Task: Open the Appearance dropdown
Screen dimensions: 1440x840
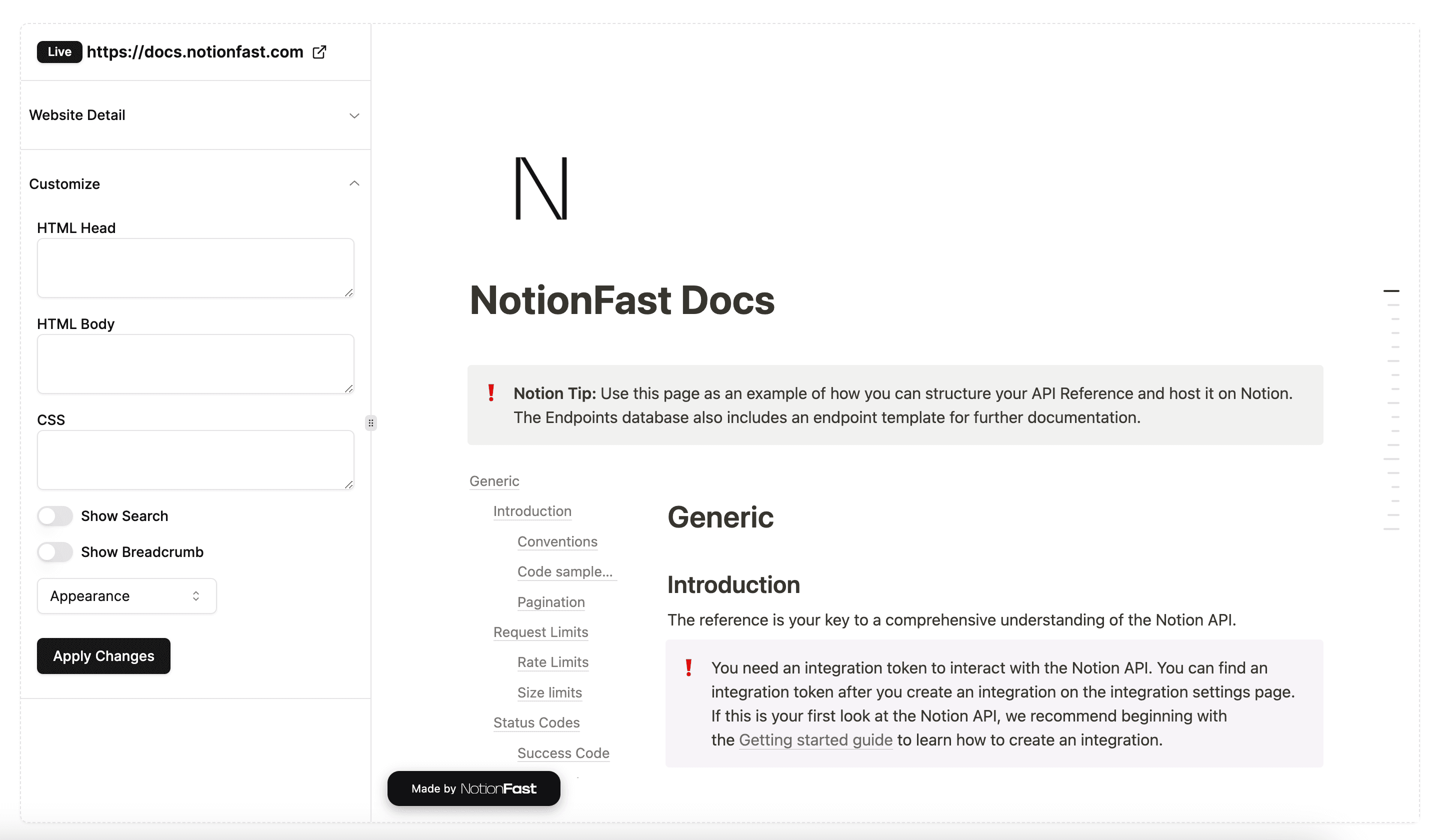Action: [x=127, y=596]
